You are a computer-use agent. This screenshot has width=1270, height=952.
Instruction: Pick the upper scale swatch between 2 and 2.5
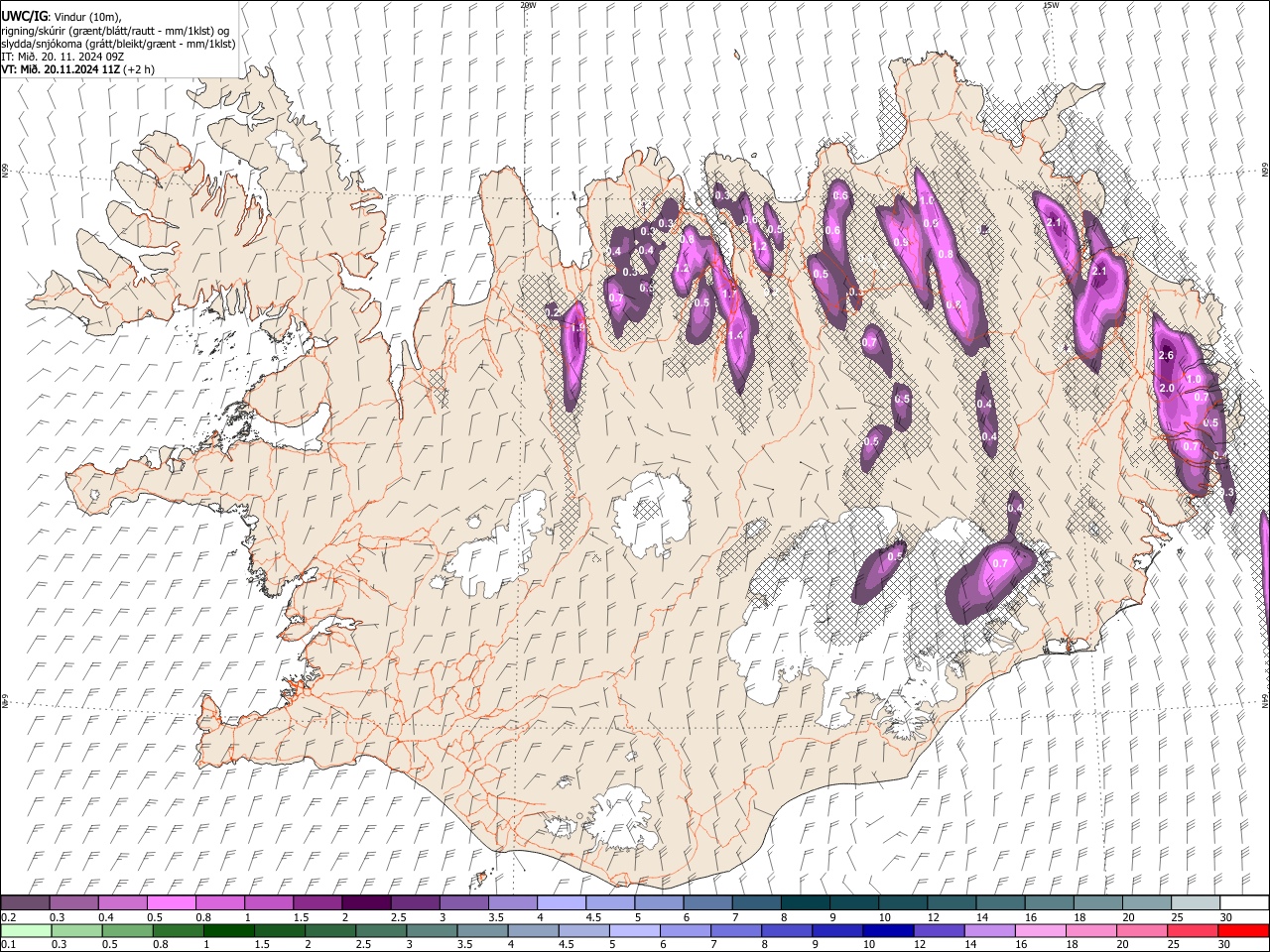[x=365, y=903]
